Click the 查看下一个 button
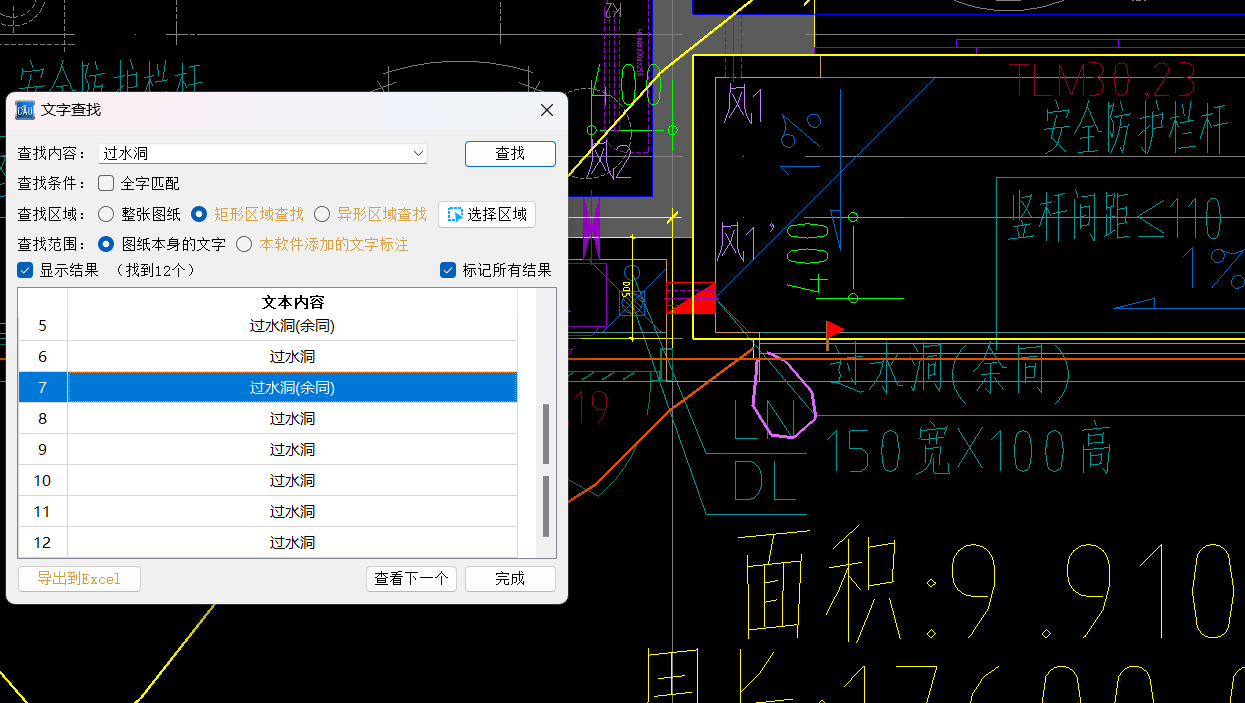 (411, 579)
